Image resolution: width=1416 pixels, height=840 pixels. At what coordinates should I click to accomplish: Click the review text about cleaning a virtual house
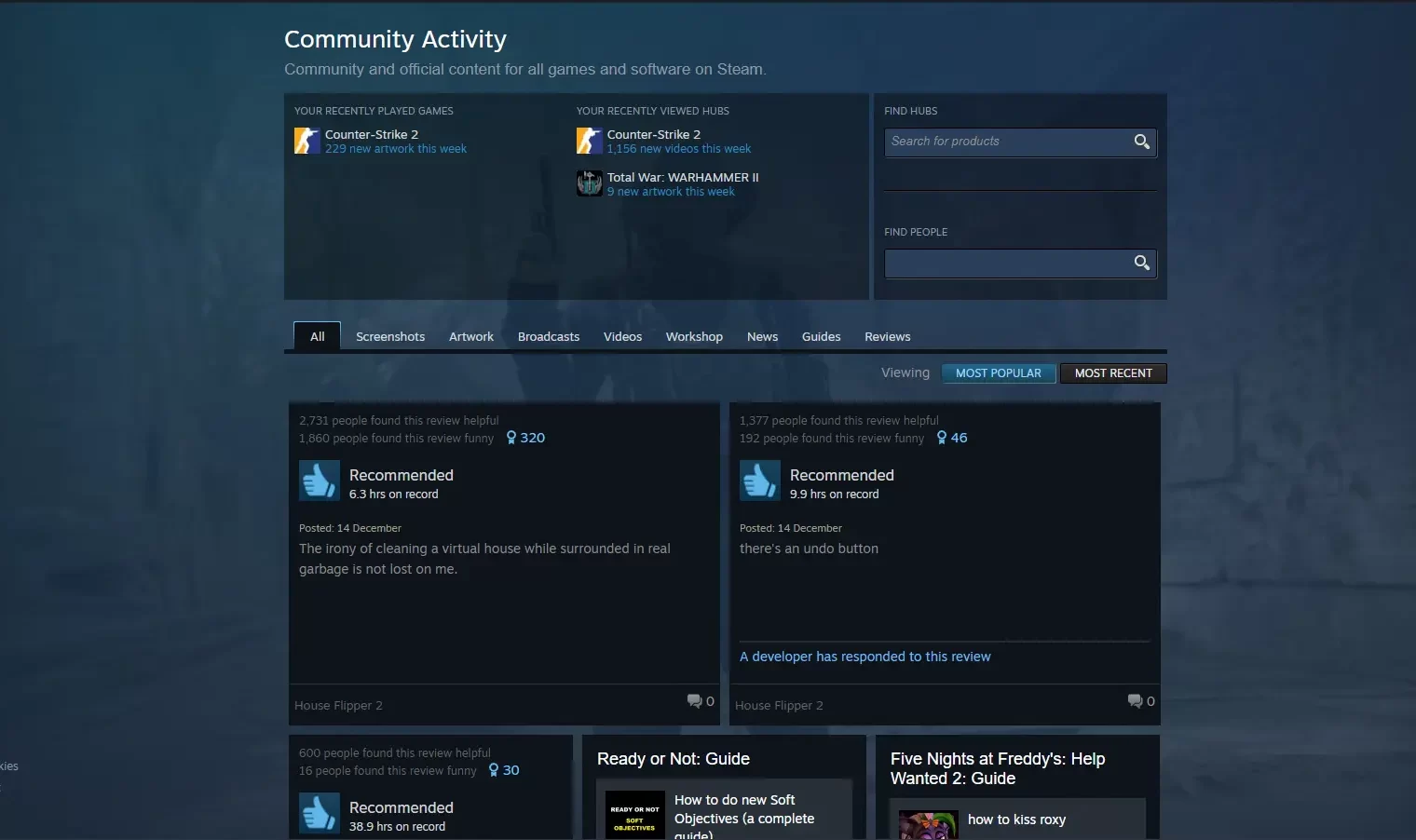[x=484, y=559]
